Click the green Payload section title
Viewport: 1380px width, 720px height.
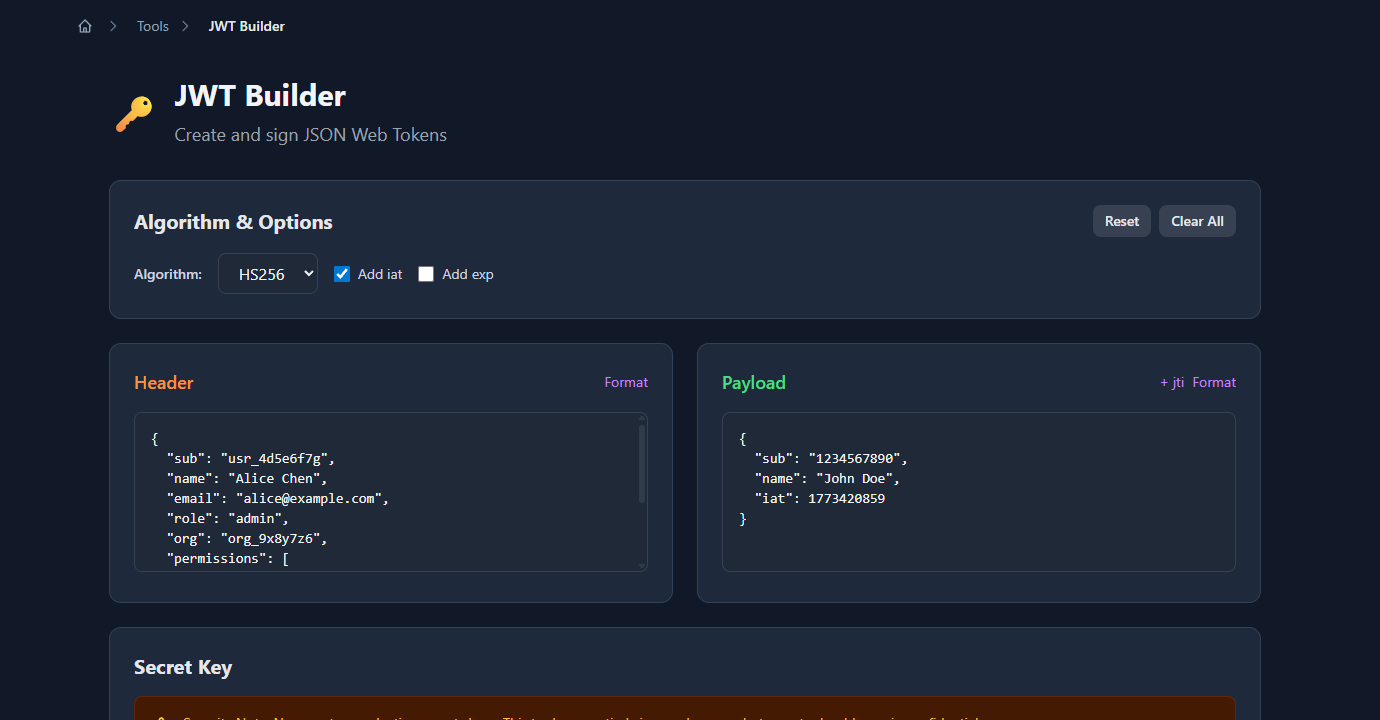(754, 383)
